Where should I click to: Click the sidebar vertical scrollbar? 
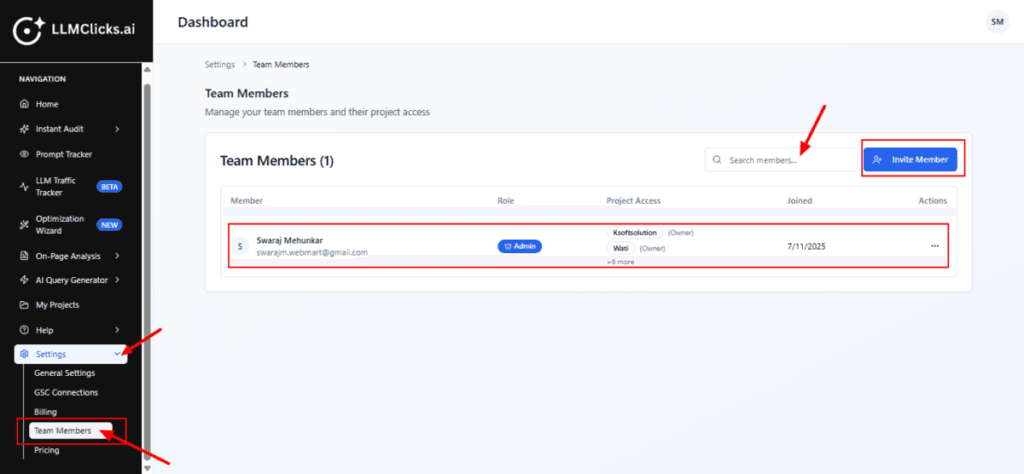[x=147, y=250]
